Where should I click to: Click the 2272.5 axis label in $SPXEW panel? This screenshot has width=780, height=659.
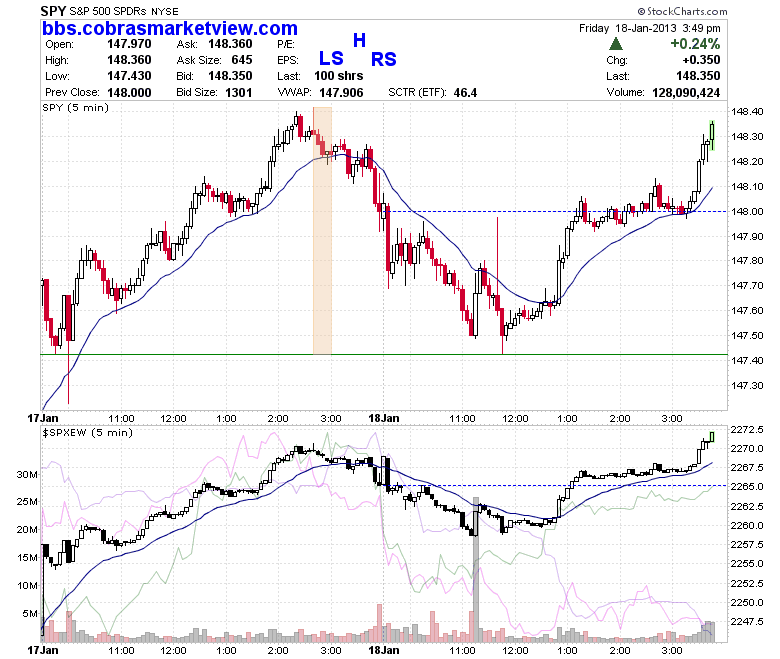coord(747,429)
